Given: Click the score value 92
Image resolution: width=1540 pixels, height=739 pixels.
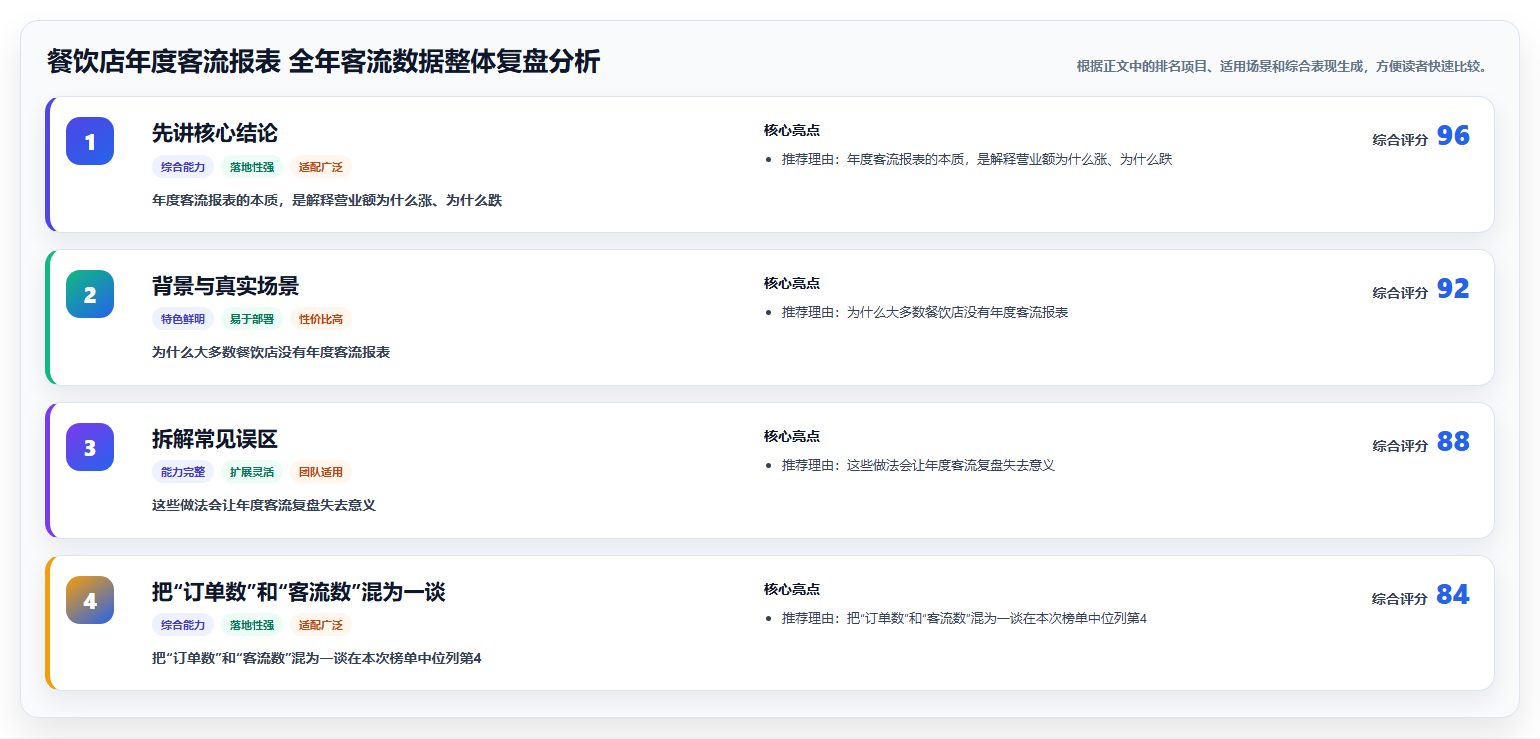Looking at the screenshot, I should 1453,289.
